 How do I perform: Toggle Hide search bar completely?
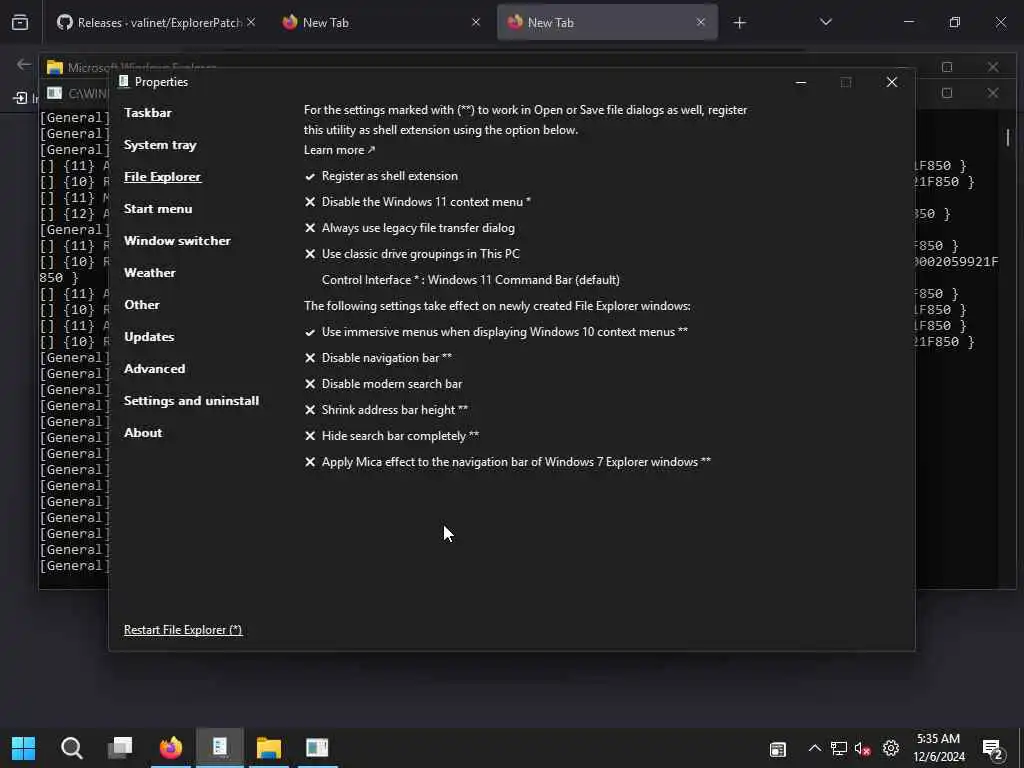(x=392, y=436)
